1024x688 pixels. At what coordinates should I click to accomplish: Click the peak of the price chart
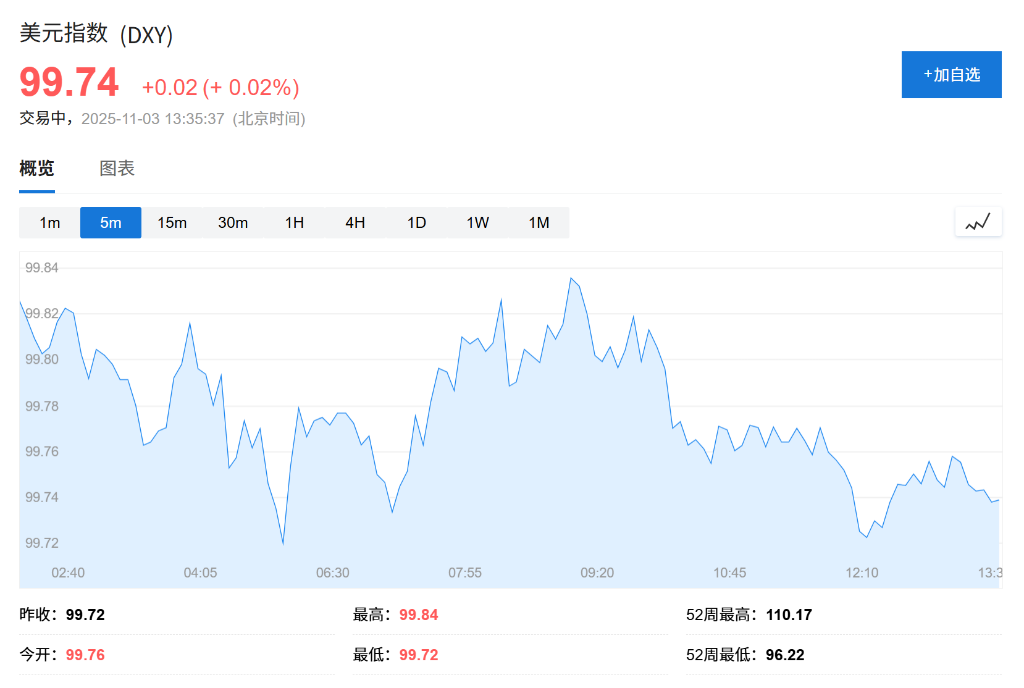pyautogui.click(x=573, y=278)
